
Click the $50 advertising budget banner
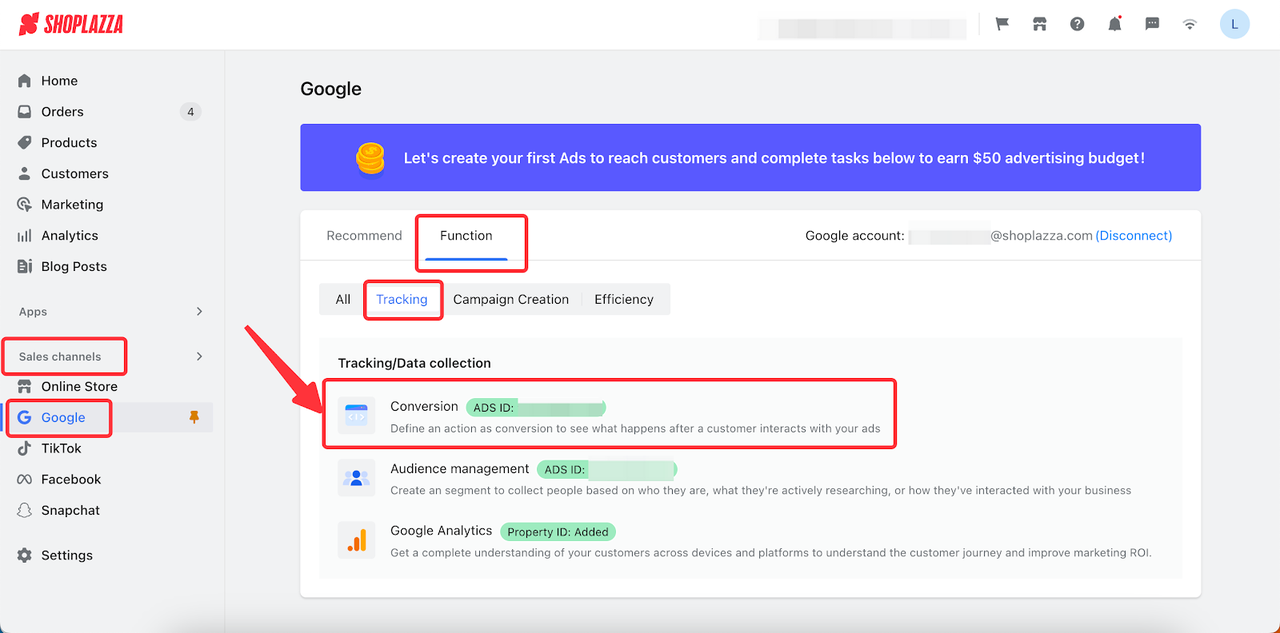point(750,158)
